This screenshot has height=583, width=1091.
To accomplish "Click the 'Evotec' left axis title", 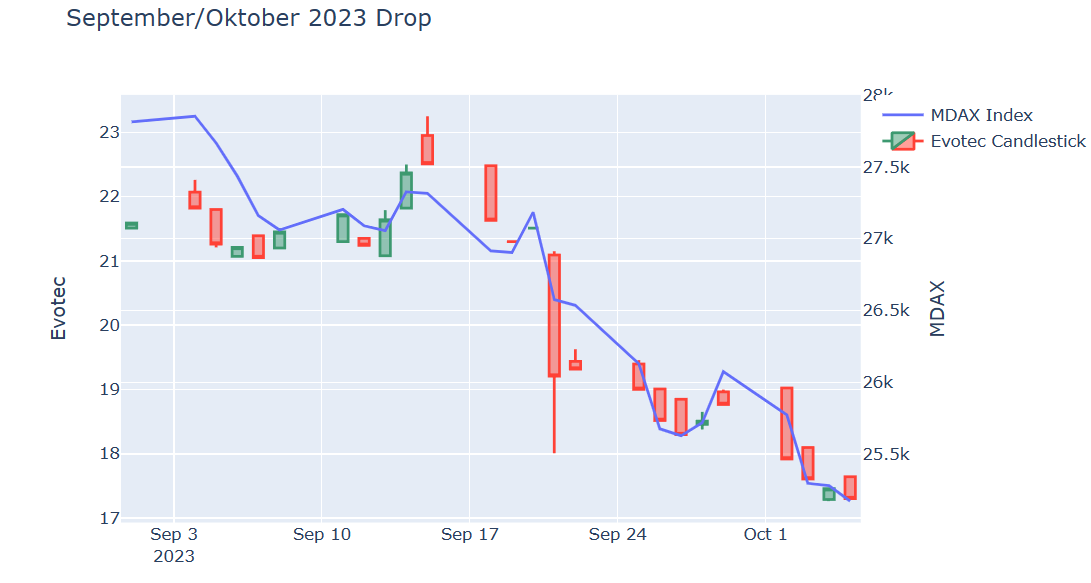I will (x=59, y=309).
